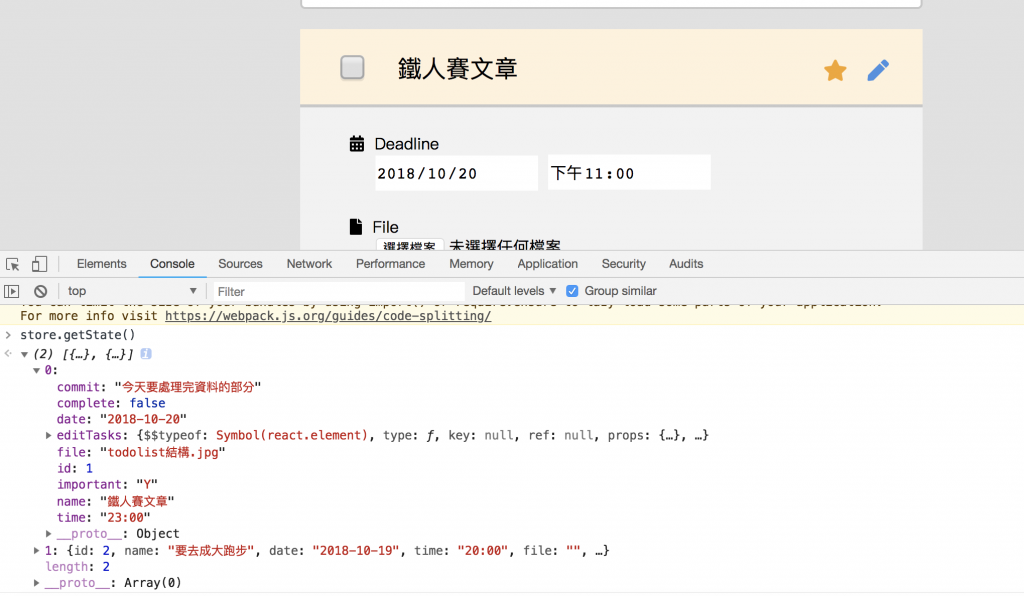Image resolution: width=1024 pixels, height=596 pixels.
Task: Open the Audits tab
Action: tap(686, 264)
